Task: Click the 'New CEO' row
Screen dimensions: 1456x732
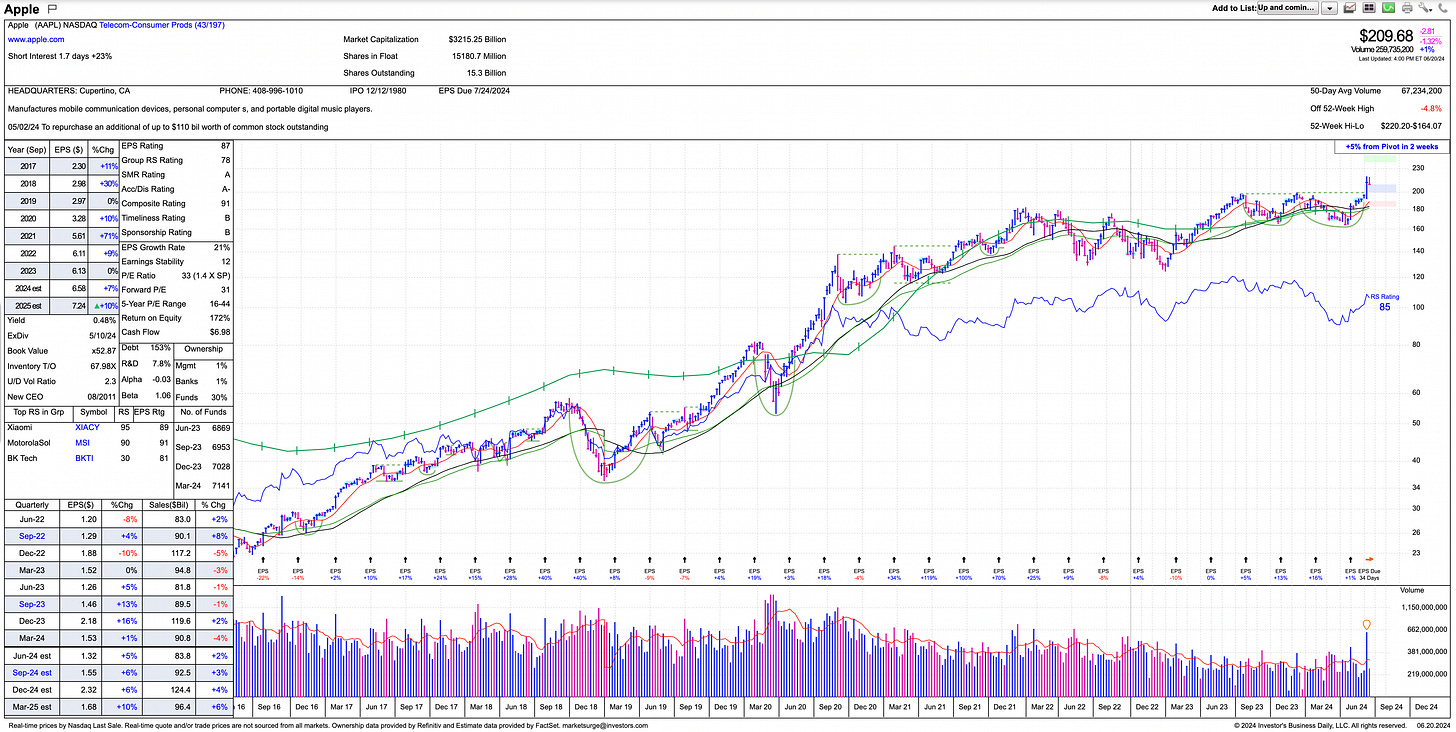Action: 62,397
